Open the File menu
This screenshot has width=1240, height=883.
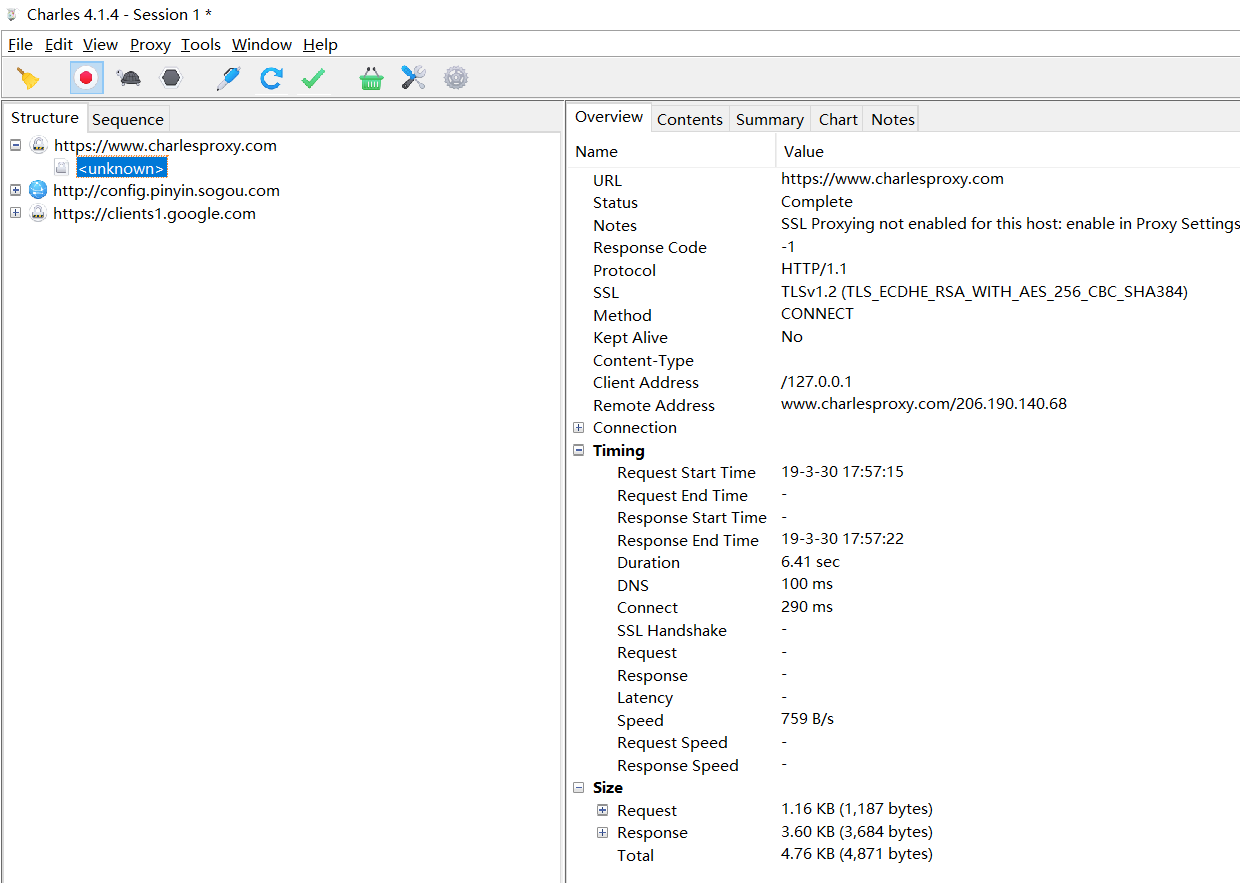(x=20, y=44)
